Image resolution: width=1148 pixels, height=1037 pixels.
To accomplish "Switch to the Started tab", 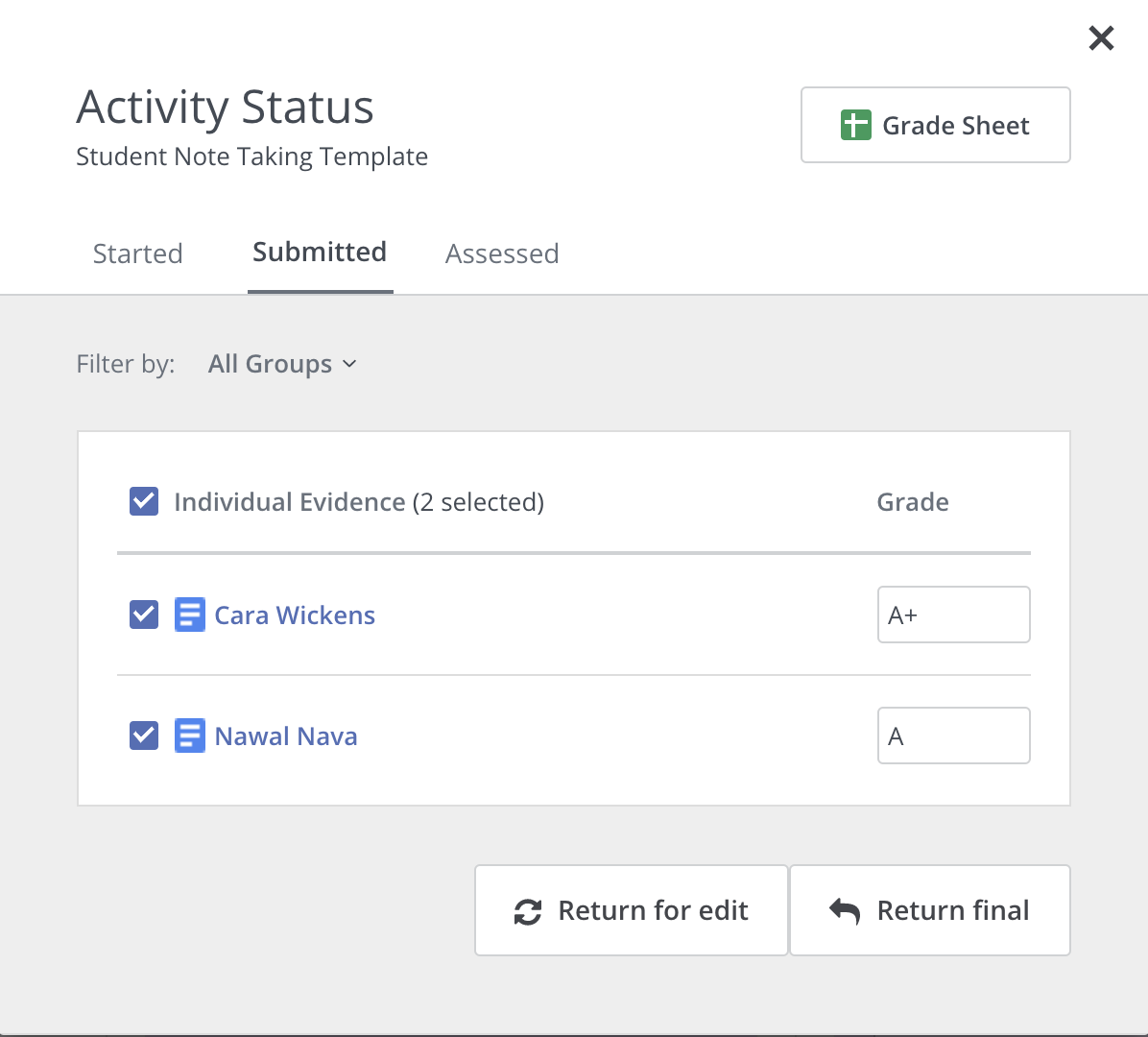I will tap(137, 253).
